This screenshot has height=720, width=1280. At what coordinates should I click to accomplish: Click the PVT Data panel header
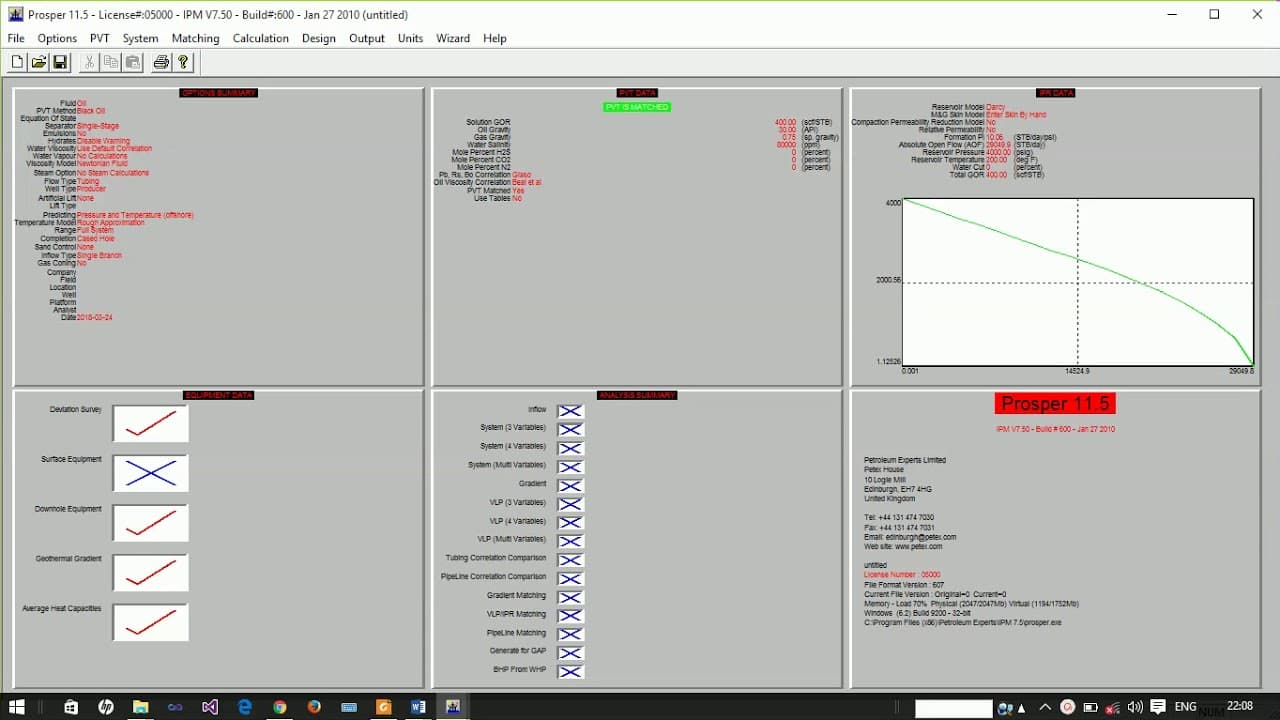637,93
